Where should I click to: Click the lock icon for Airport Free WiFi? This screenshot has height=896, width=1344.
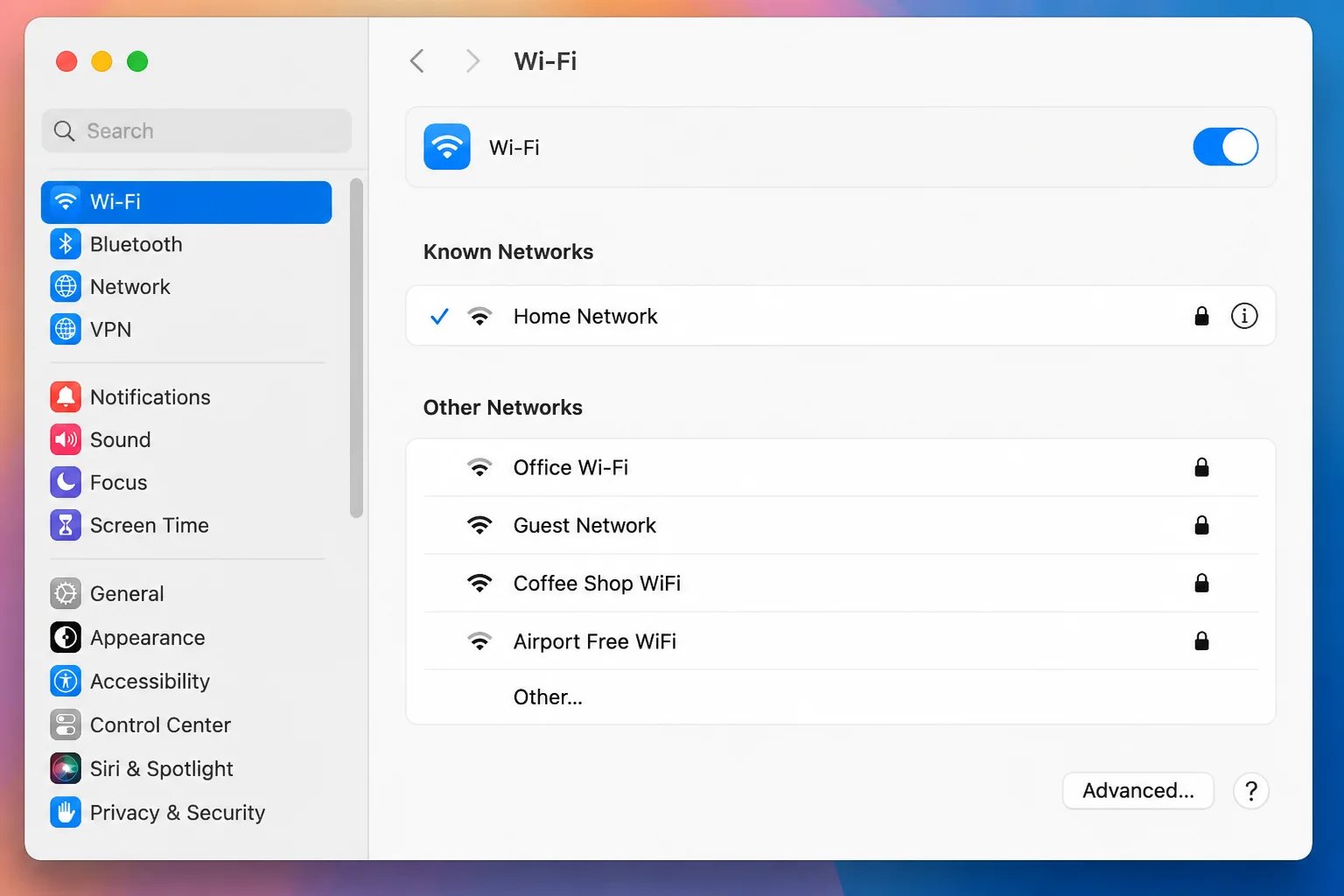[x=1201, y=641]
